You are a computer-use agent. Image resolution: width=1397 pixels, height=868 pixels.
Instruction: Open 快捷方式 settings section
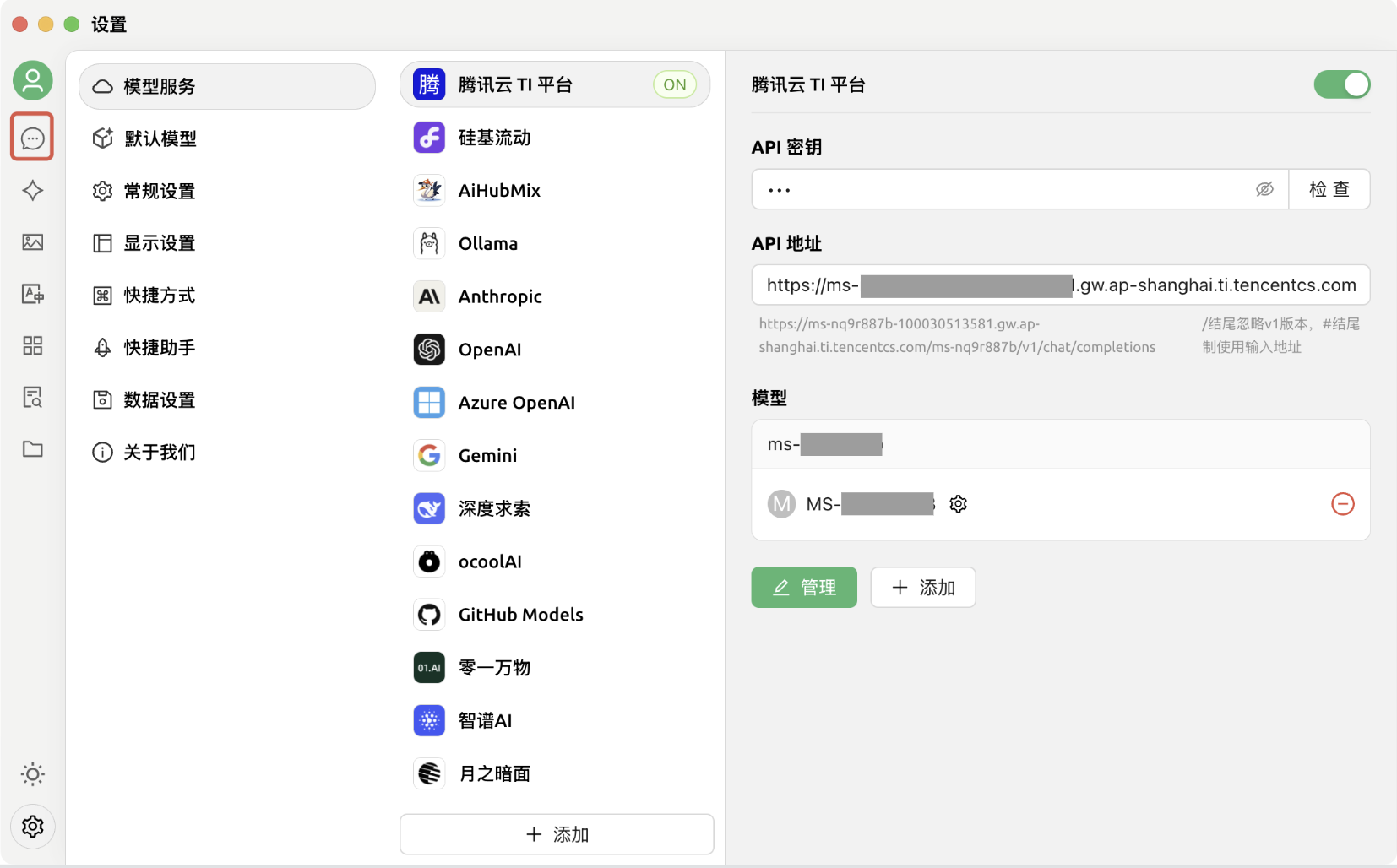click(227, 296)
